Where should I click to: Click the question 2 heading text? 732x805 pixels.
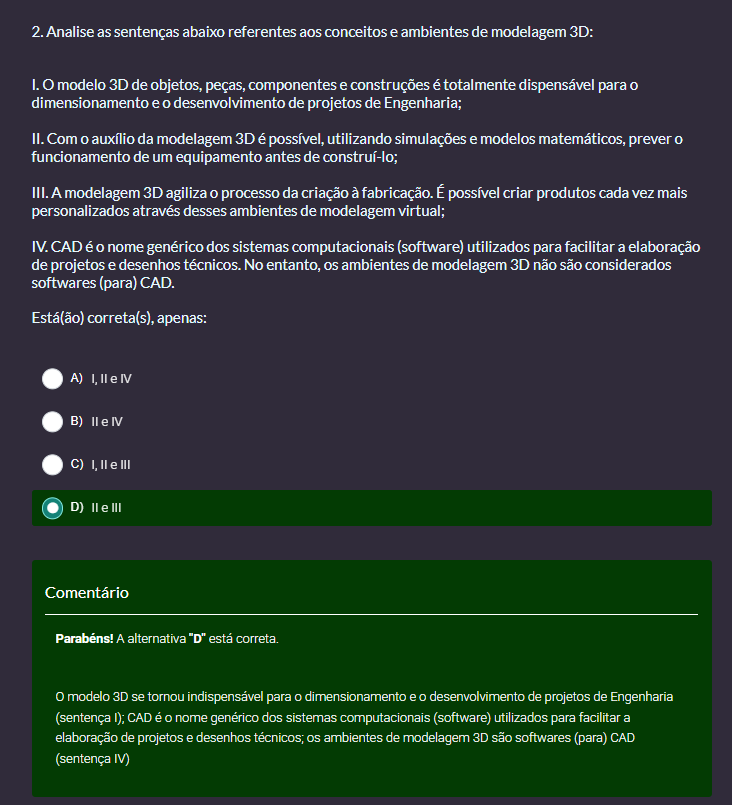tap(312, 32)
